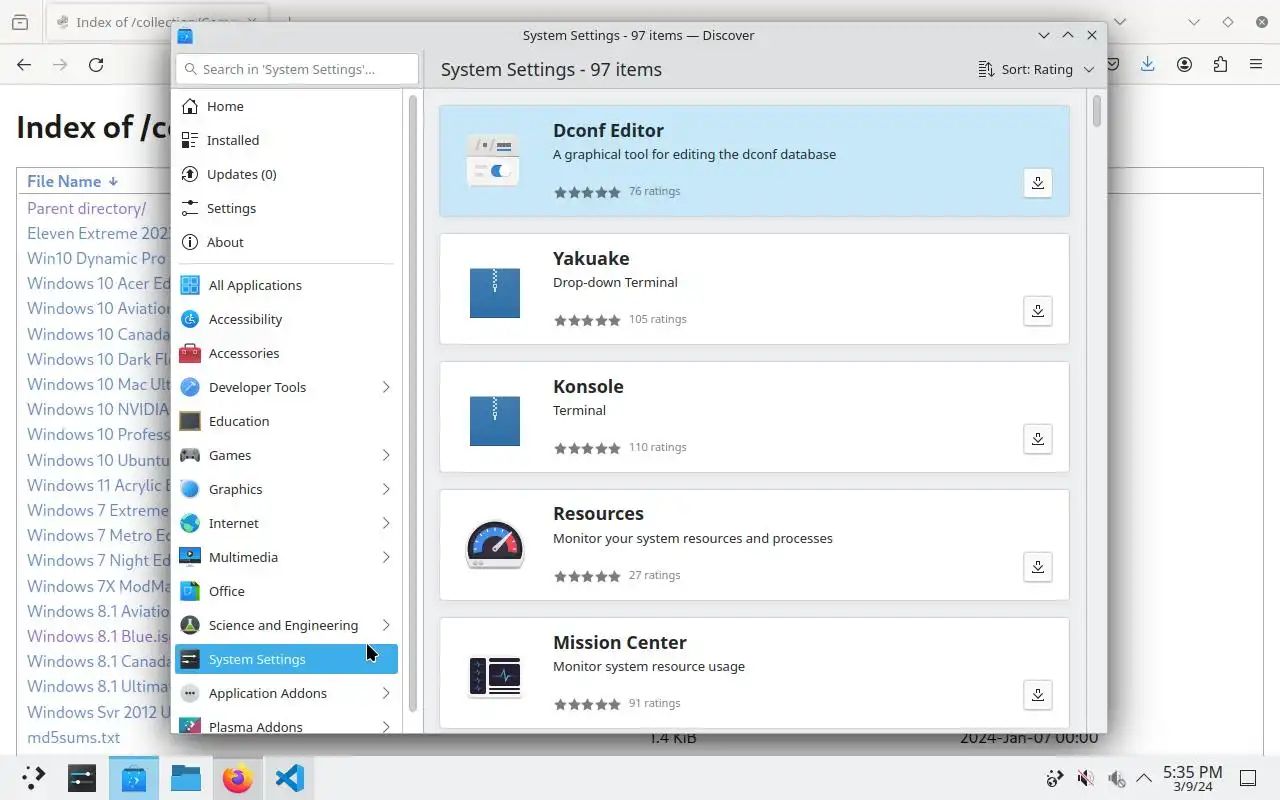Install Dconf Editor via its download button
The height and width of the screenshot is (800, 1280).
[1038, 183]
